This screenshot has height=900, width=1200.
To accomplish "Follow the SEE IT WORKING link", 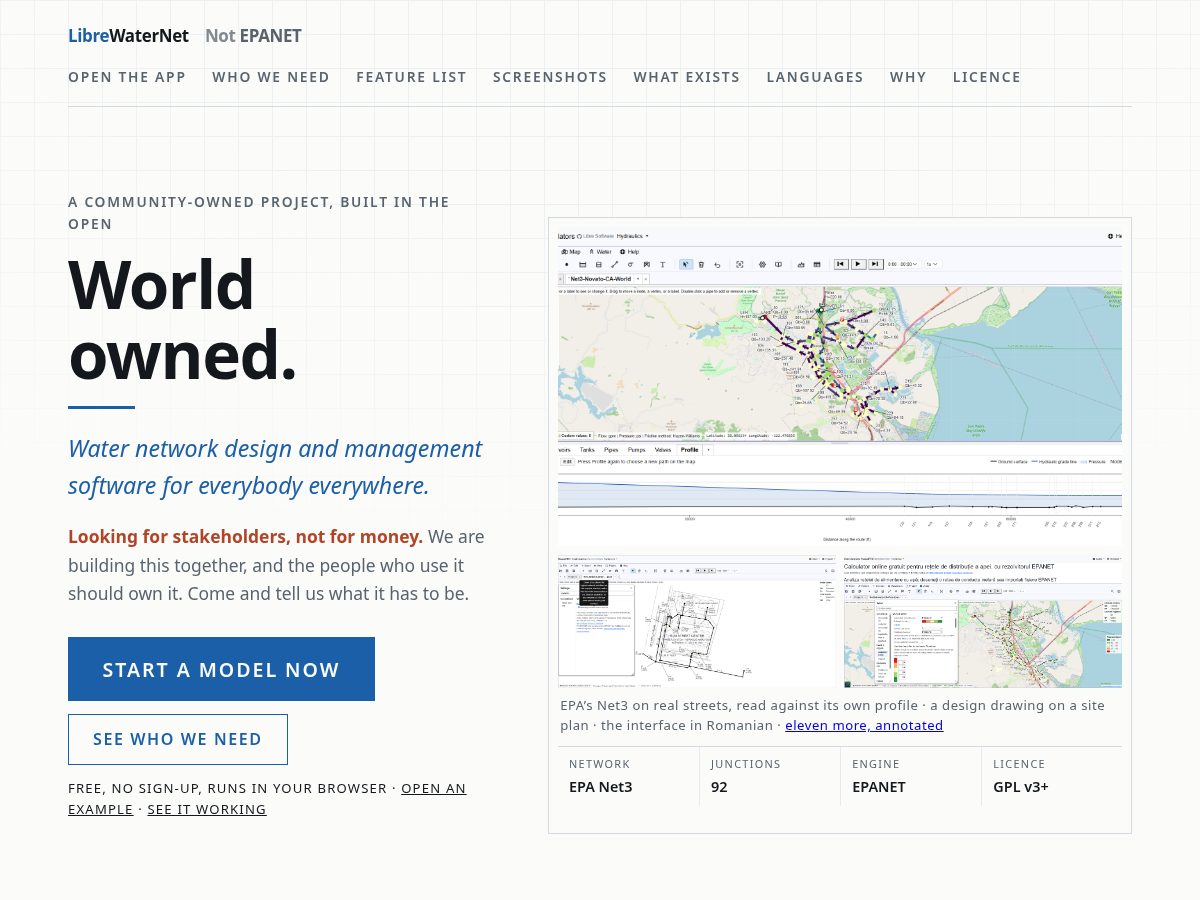I will [207, 809].
